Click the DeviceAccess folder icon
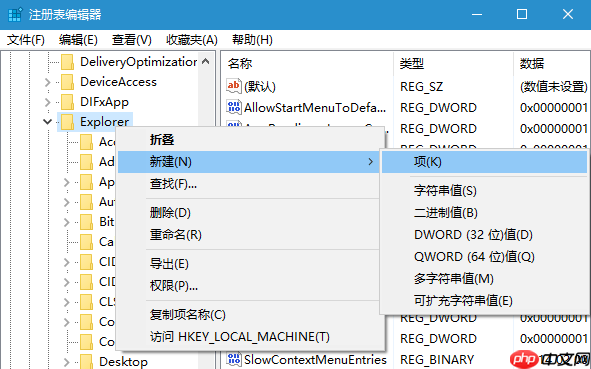591x369 pixels. pyautogui.click(x=67, y=82)
